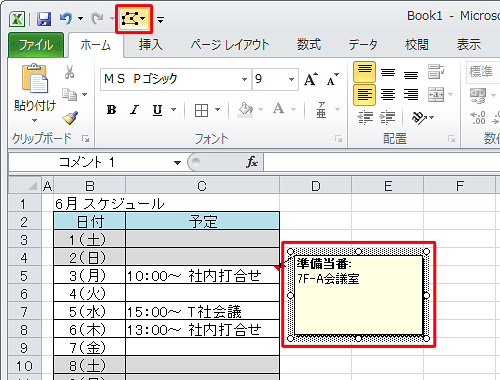Screen dimensions: 500x380
Task: Toggle underline formatting
Action: pos(157,109)
